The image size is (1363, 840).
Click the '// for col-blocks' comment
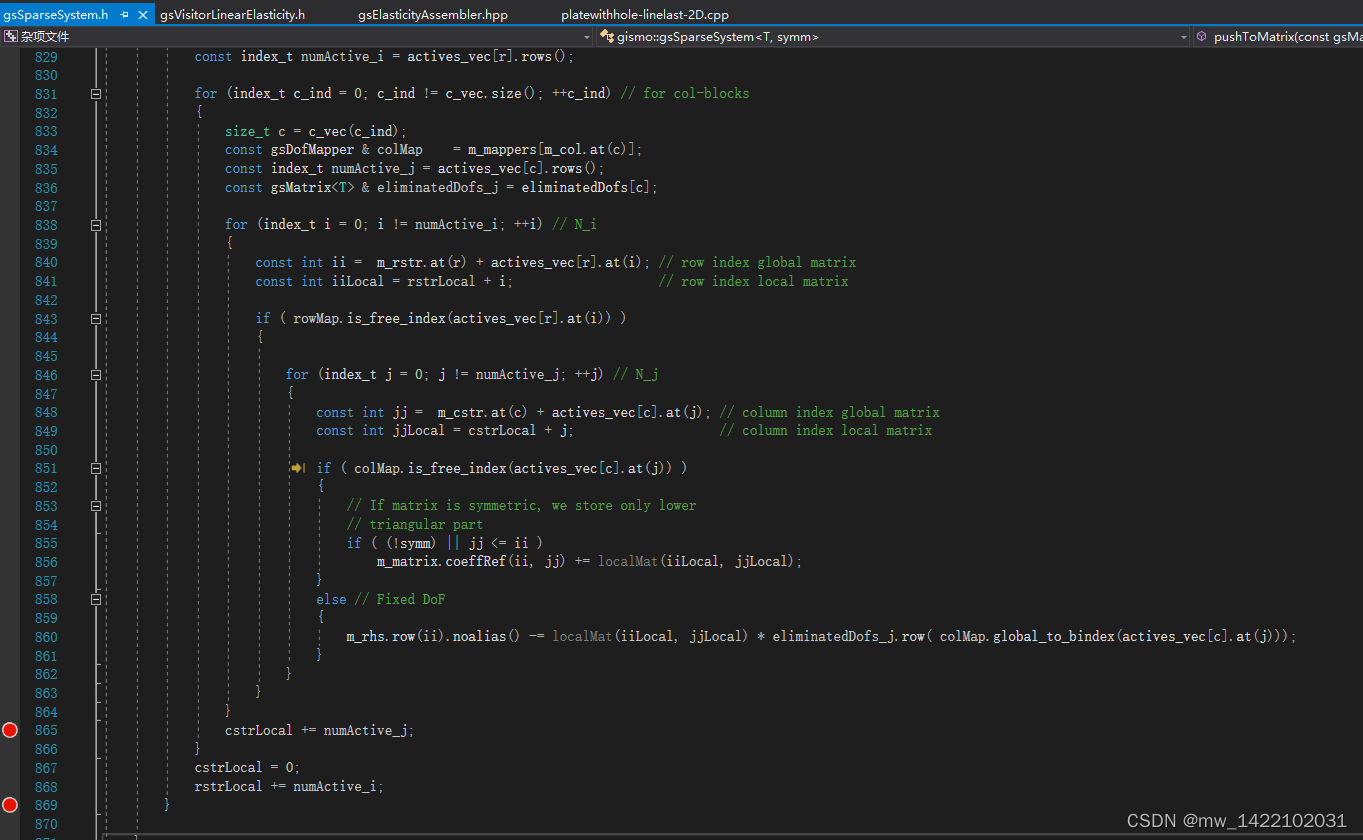pos(685,94)
